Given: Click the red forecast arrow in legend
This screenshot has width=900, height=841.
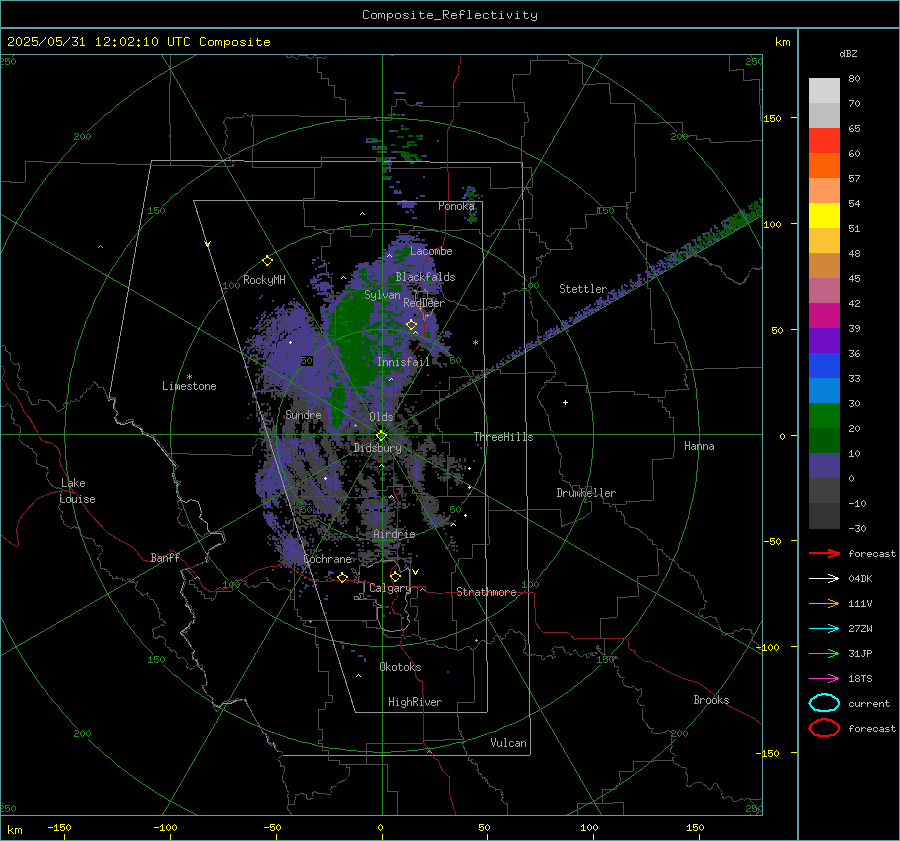Looking at the screenshot, I should point(824,553).
